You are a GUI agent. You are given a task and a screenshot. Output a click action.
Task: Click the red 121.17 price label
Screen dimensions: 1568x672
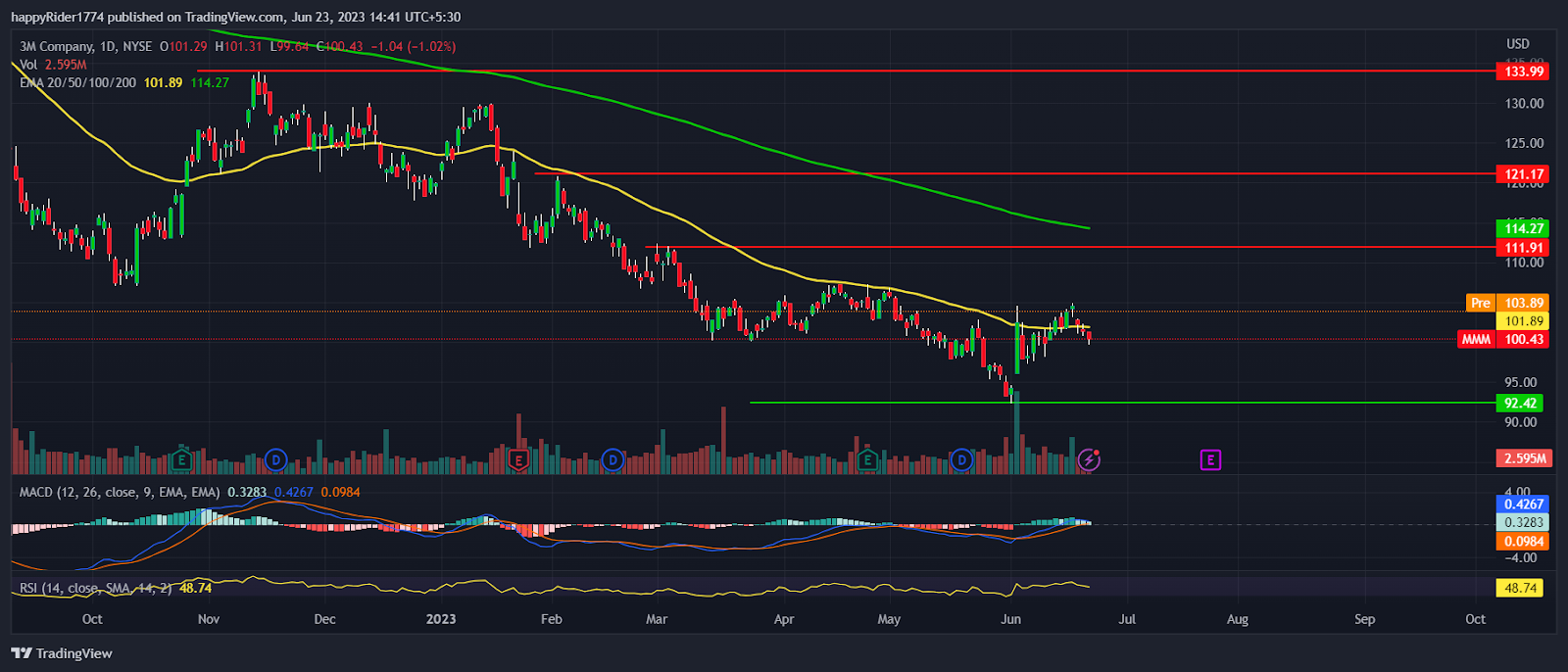(x=1524, y=174)
